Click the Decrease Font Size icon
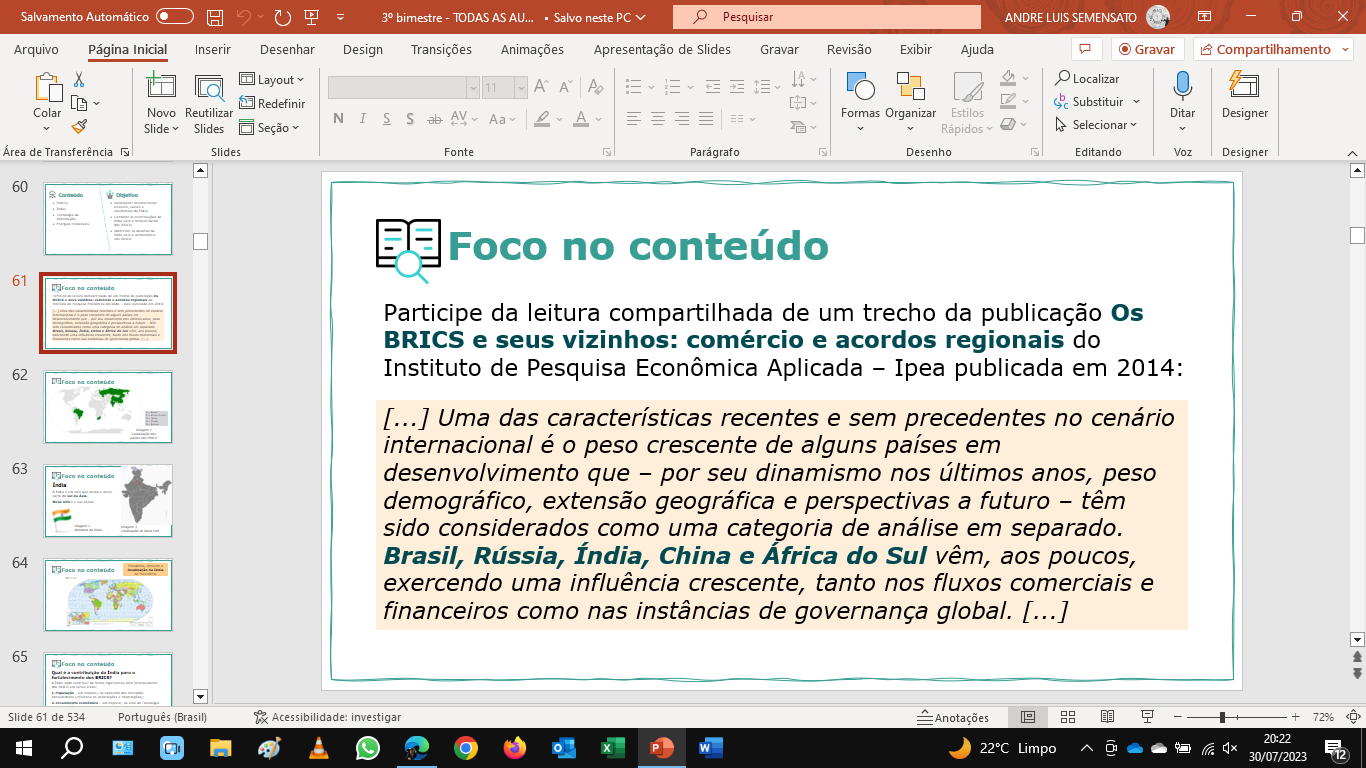 pos(564,88)
